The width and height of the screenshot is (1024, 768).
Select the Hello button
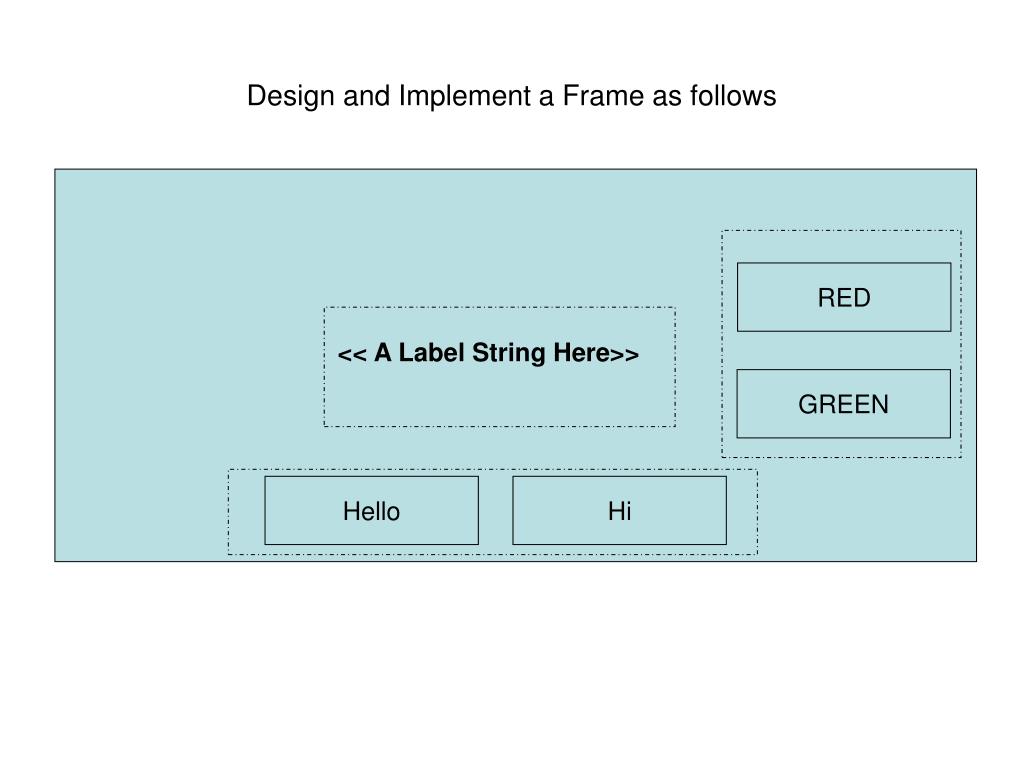tap(372, 511)
